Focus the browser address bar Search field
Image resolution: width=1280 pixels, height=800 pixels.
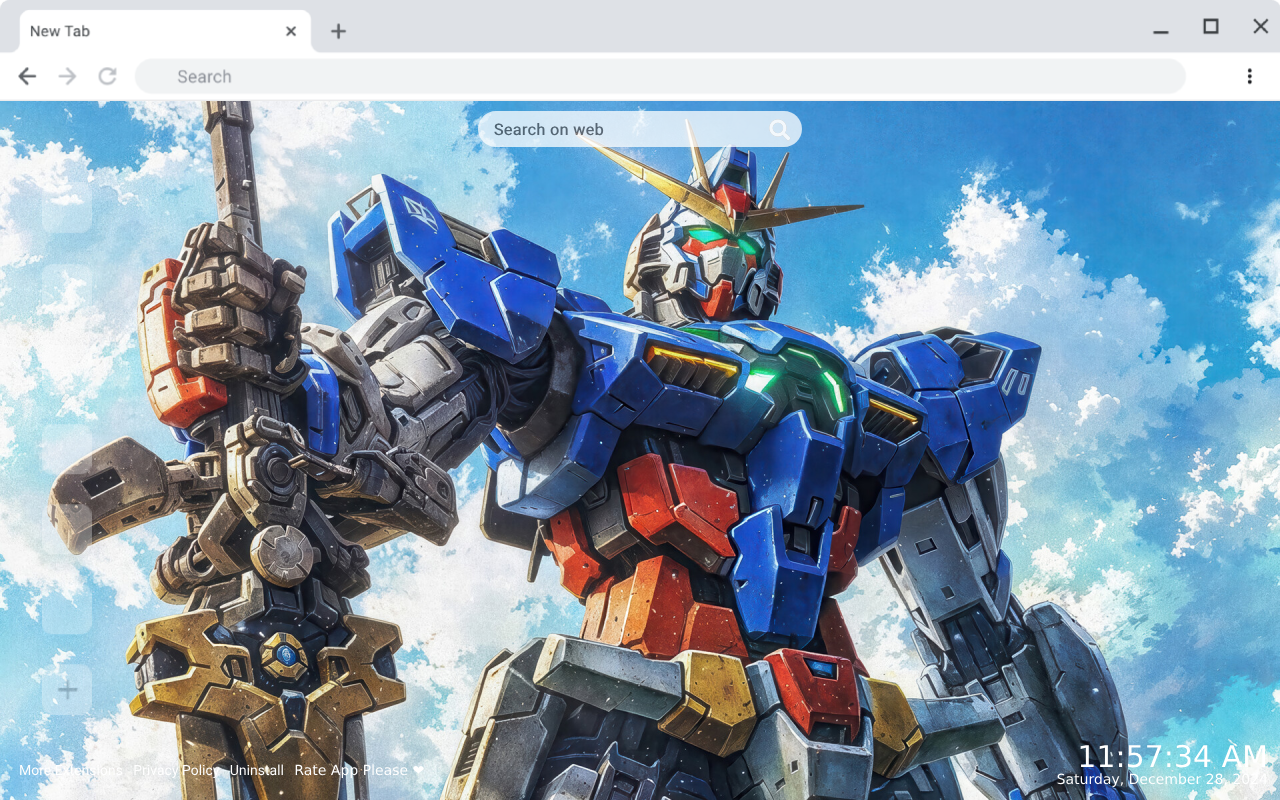pyautogui.click(x=660, y=76)
